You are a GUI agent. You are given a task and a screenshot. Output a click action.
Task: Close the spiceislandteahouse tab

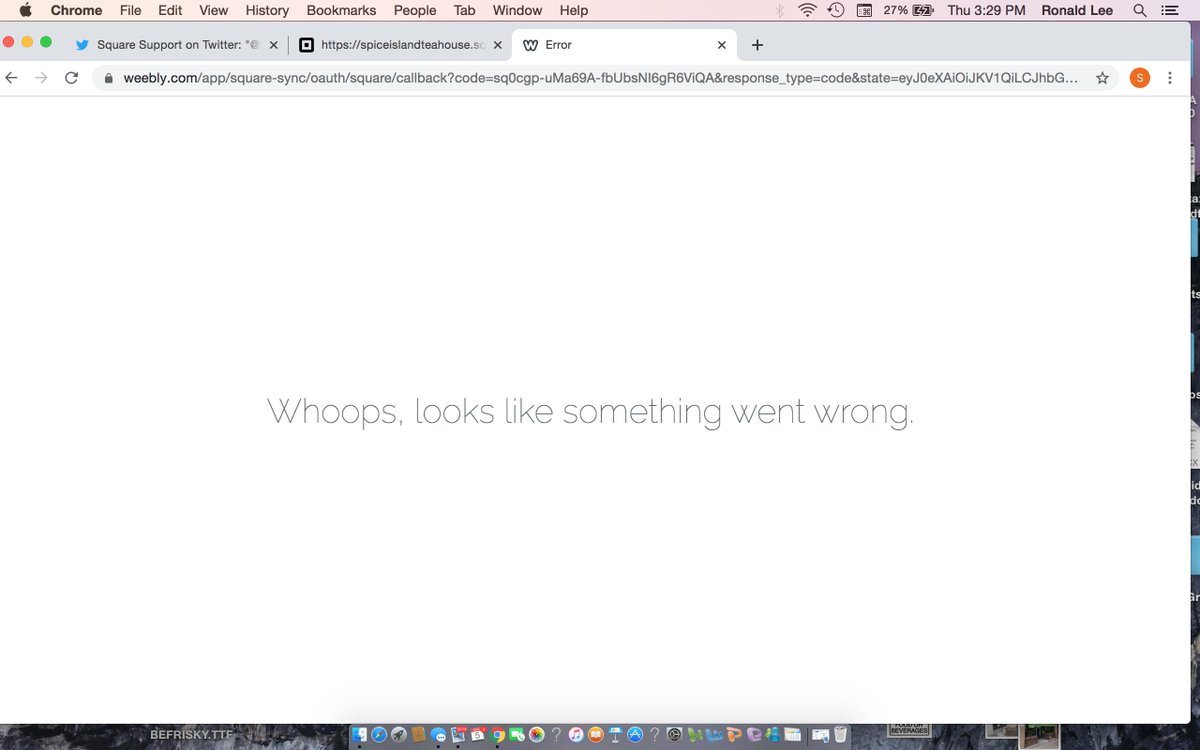pyautogui.click(x=497, y=45)
